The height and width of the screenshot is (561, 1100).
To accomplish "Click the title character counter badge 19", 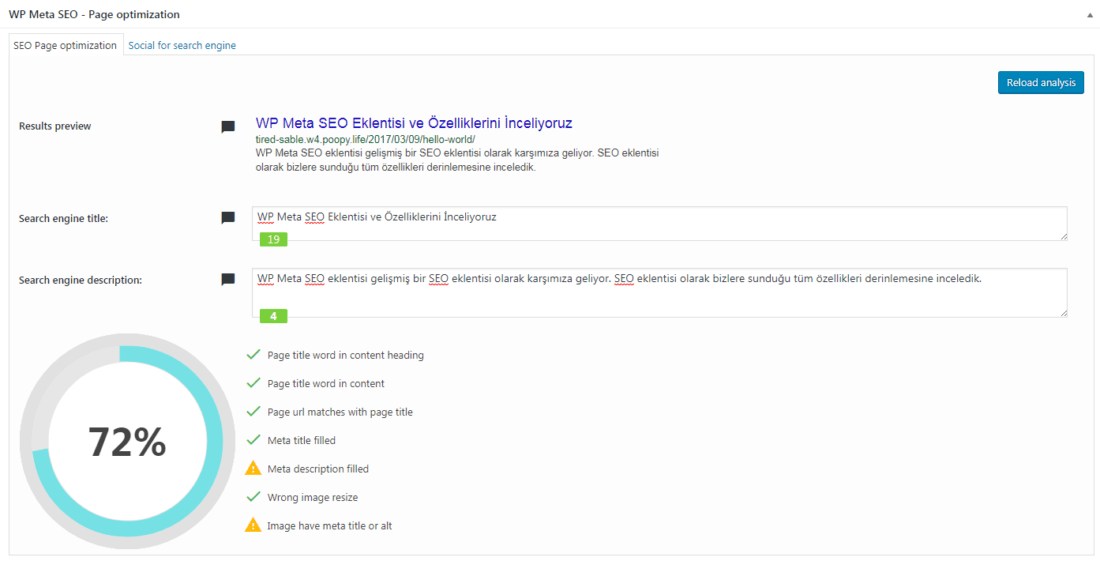I will tap(274, 240).
